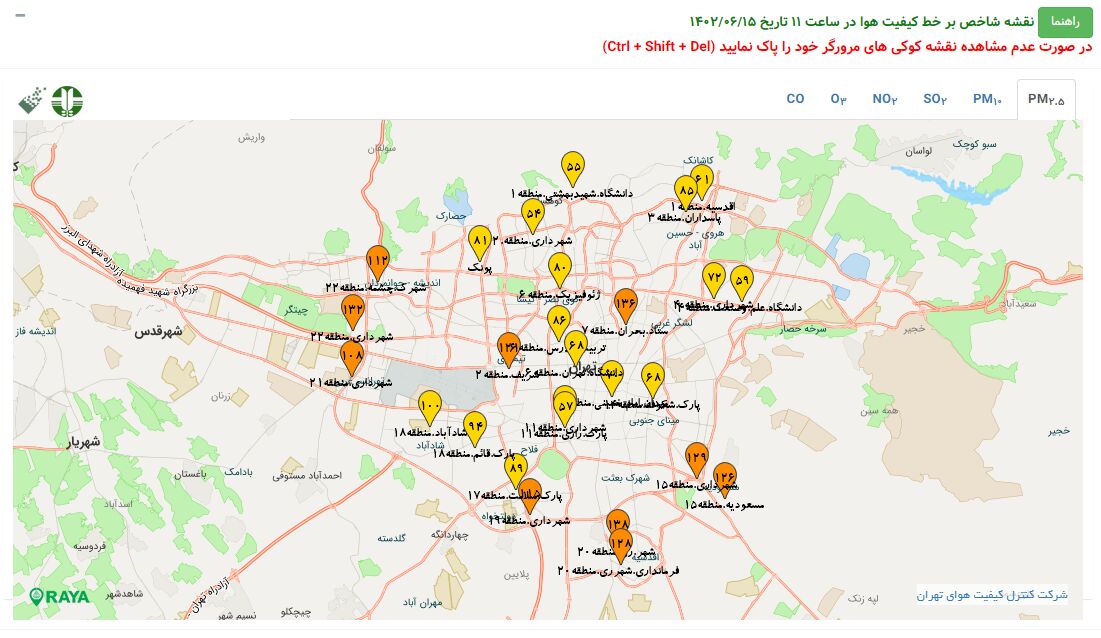Image resolution: width=1101 pixels, height=638 pixels.
Task: Click the orange 126 marker at مسعودیه
Action: (x=725, y=479)
